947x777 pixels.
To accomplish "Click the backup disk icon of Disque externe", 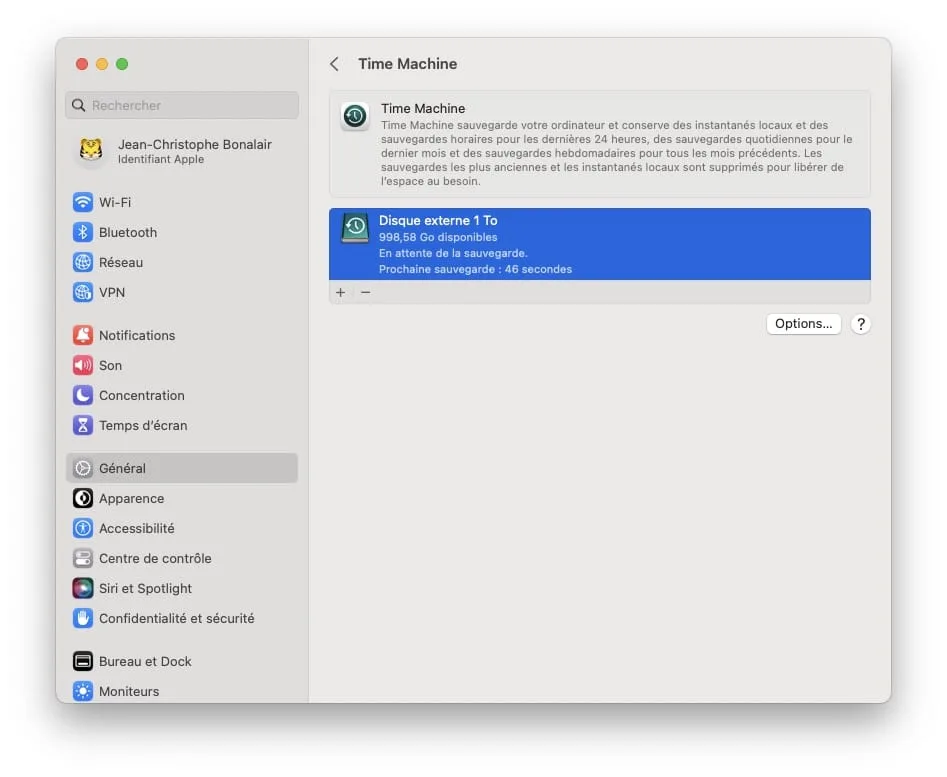I will point(355,228).
